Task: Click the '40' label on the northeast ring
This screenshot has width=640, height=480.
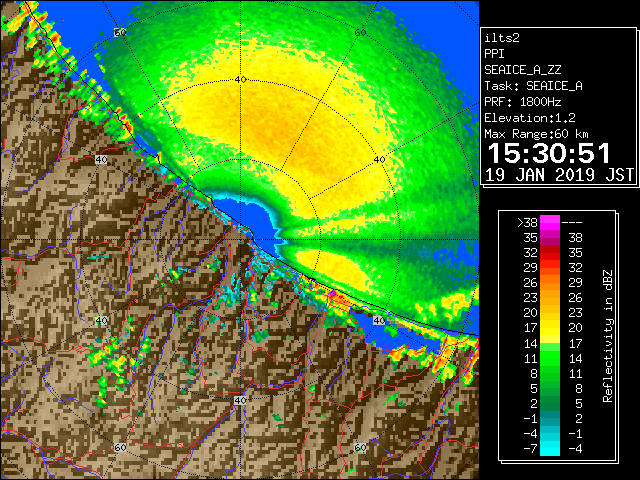Action: tap(380, 159)
